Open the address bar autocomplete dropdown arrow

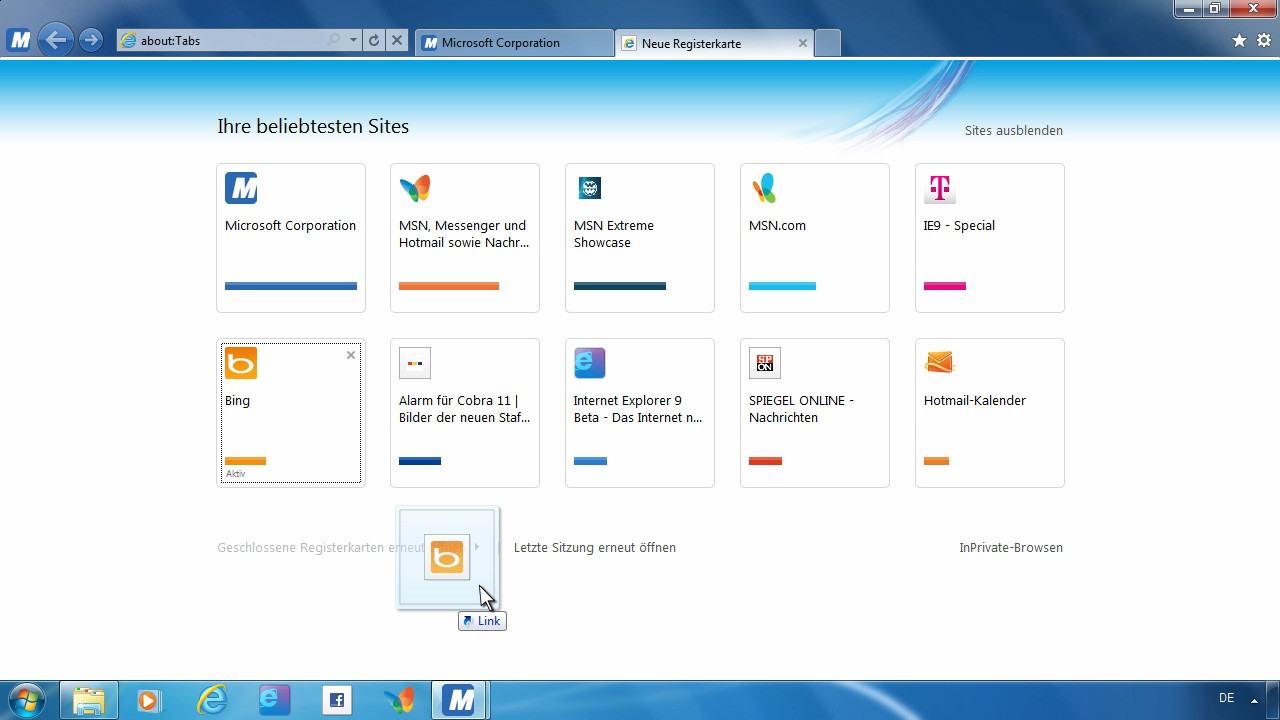click(351, 40)
